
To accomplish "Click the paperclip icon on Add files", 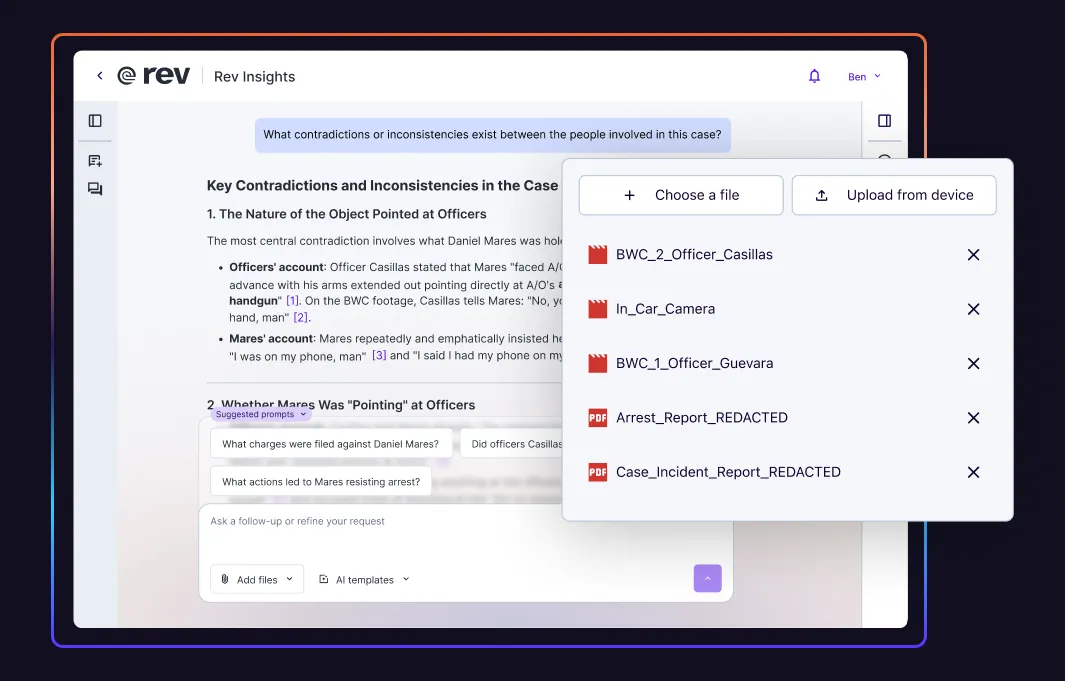I will (225, 579).
